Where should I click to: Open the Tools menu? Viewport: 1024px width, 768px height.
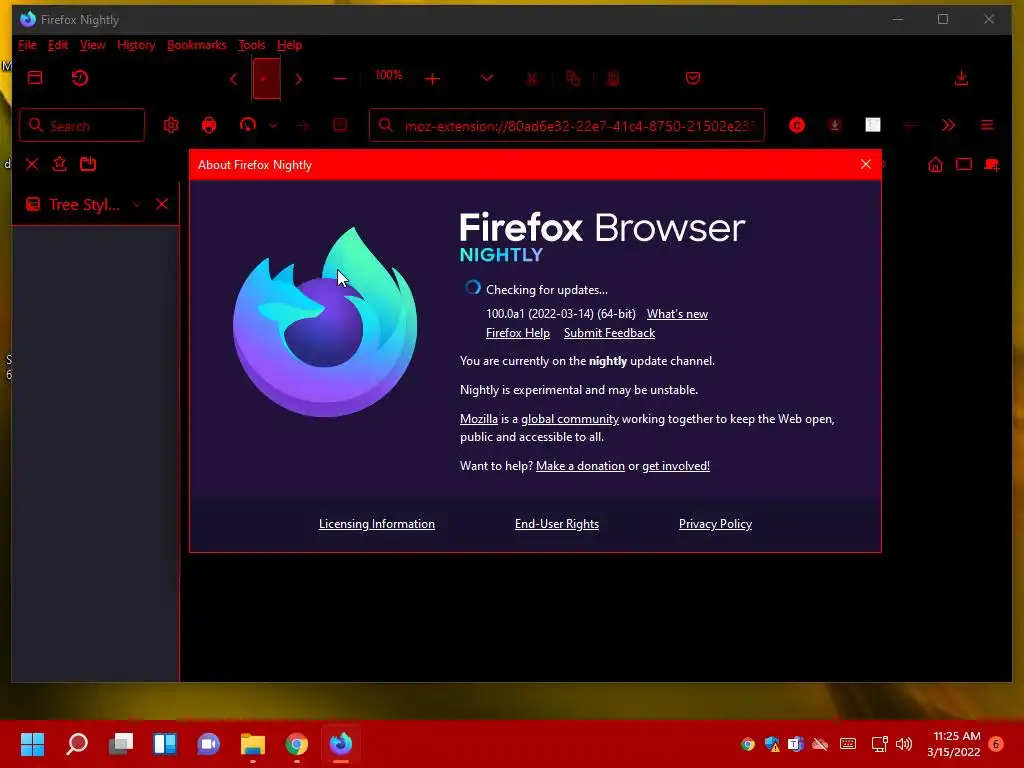[x=251, y=45]
